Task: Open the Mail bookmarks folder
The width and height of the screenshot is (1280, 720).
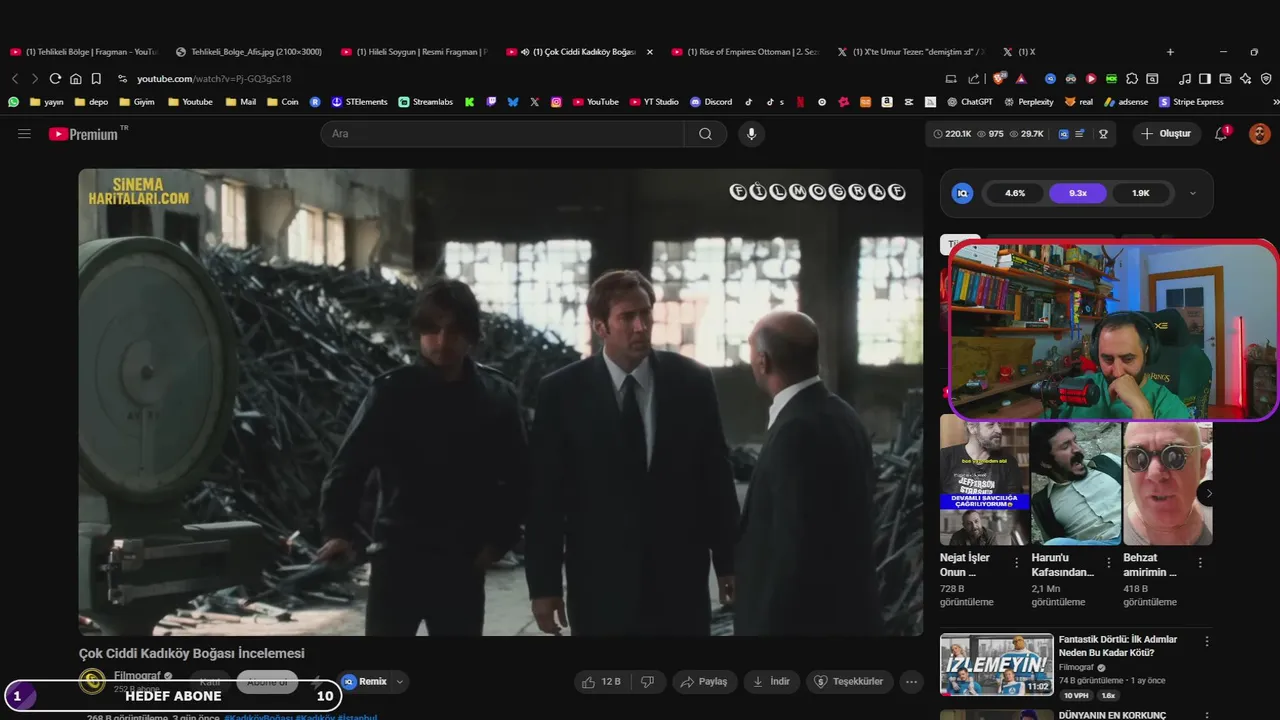Action: [241, 102]
